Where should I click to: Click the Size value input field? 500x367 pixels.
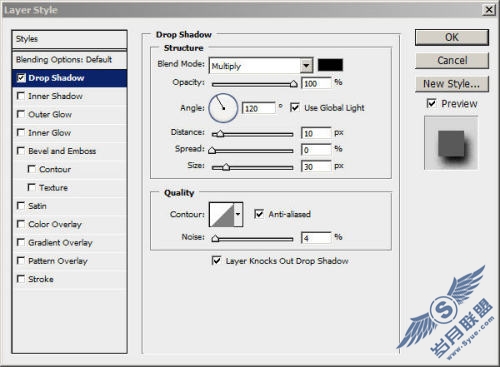click(316, 166)
